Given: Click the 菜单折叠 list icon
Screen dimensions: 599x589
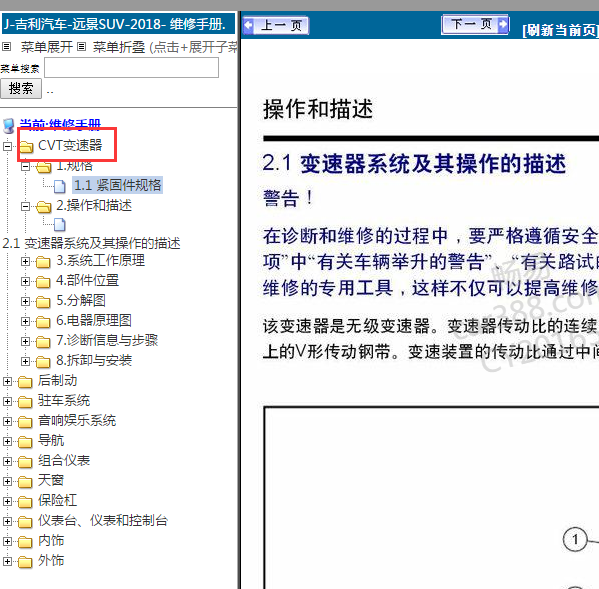Looking at the screenshot, I should point(81,47).
